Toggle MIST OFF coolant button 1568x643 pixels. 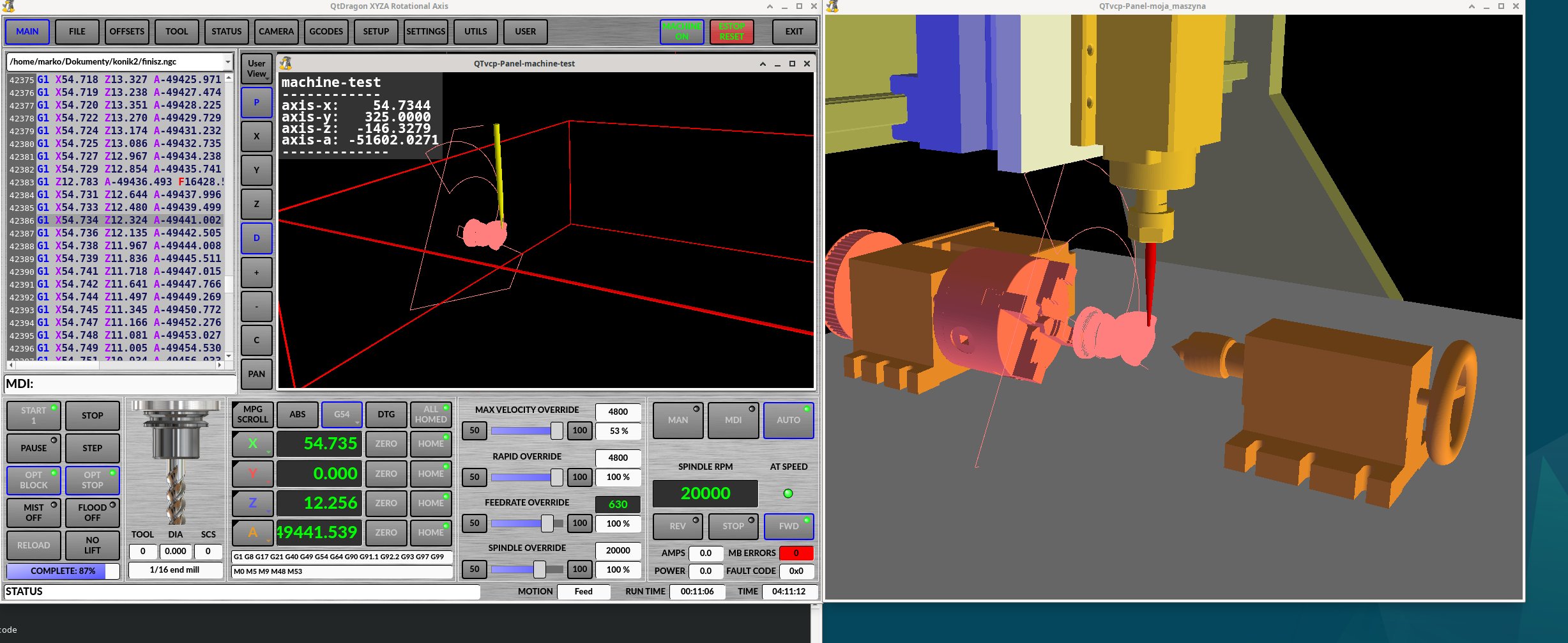pos(33,512)
